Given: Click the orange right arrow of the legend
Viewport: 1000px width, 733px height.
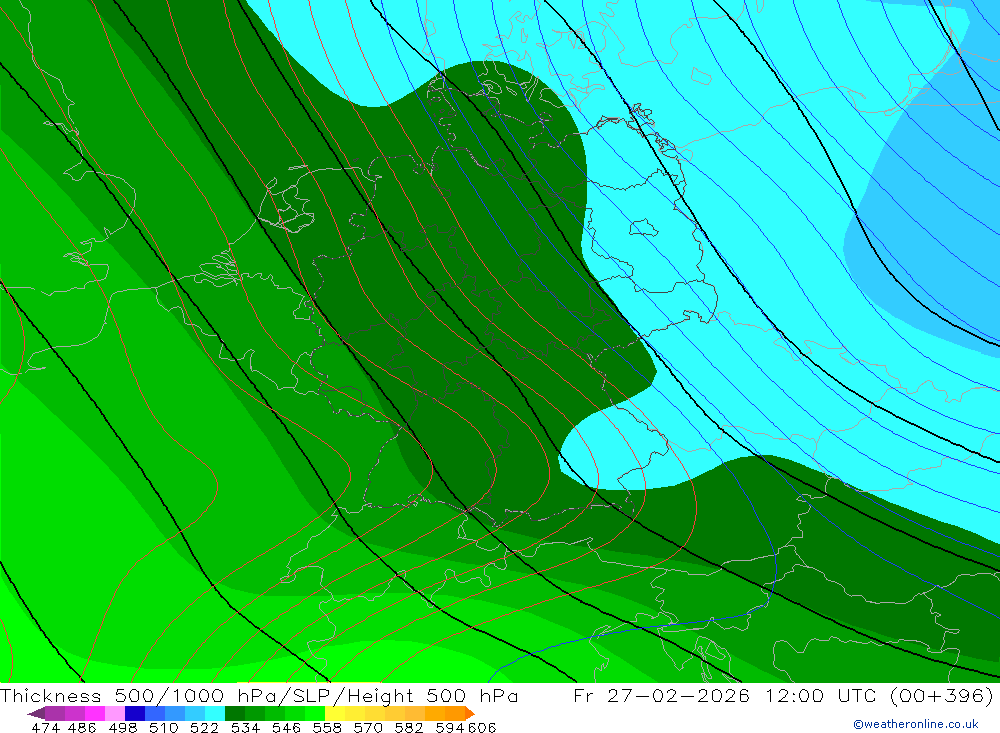Looking at the screenshot, I should point(469,713).
